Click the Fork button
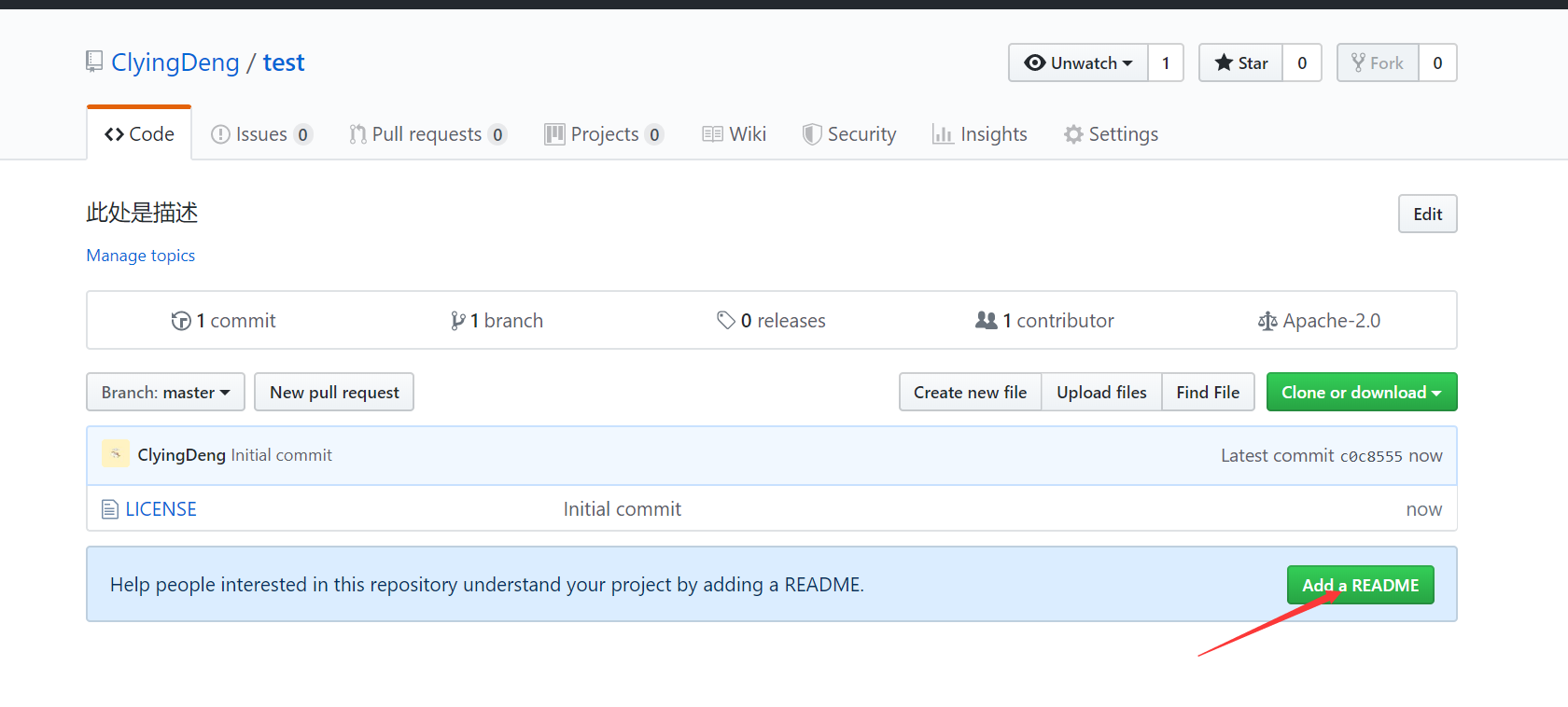This screenshot has width=1568, height=707. [x=1378, y=62]
